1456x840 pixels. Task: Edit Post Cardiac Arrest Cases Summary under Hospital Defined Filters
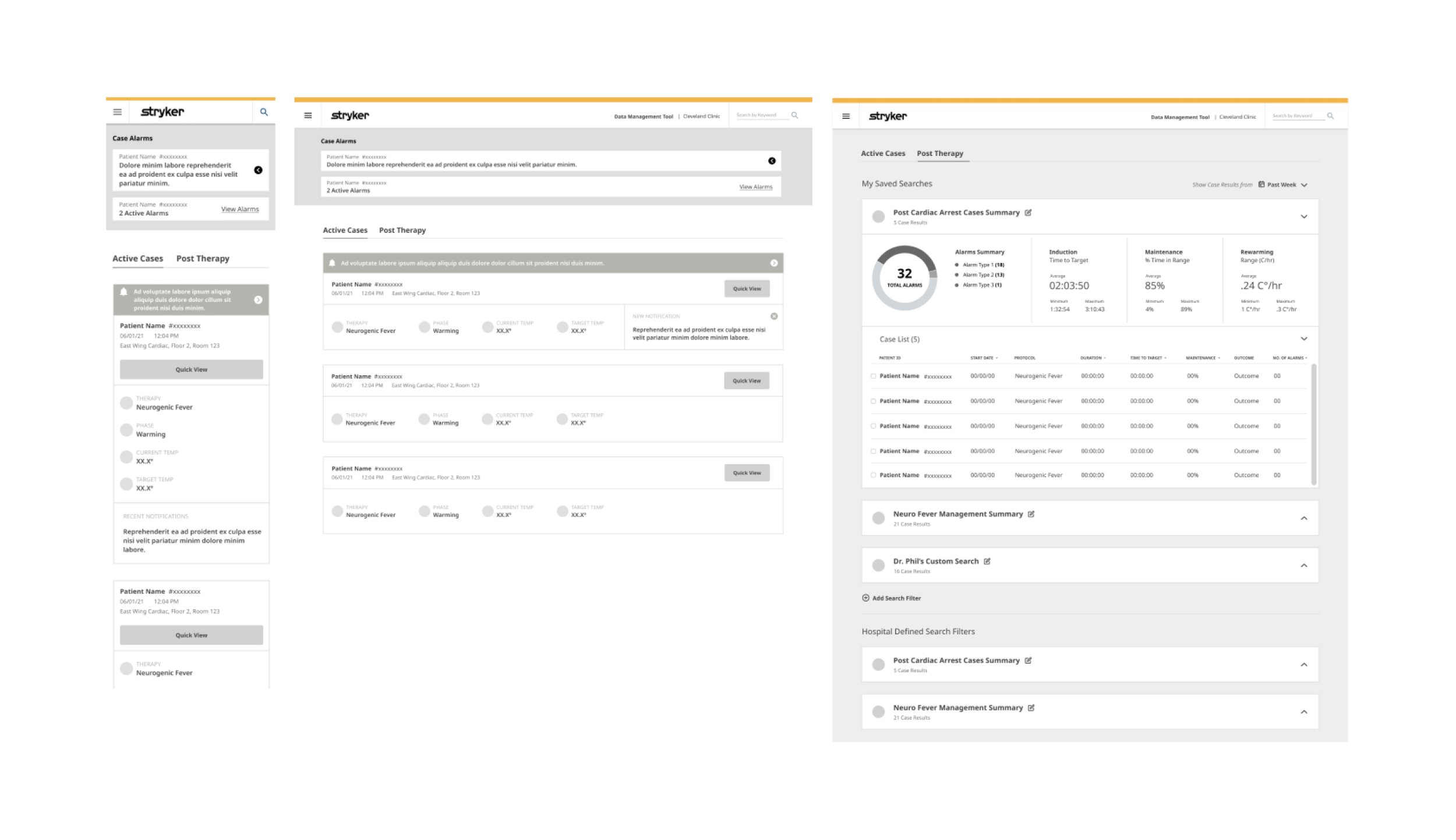click(x=1028, y=660)
